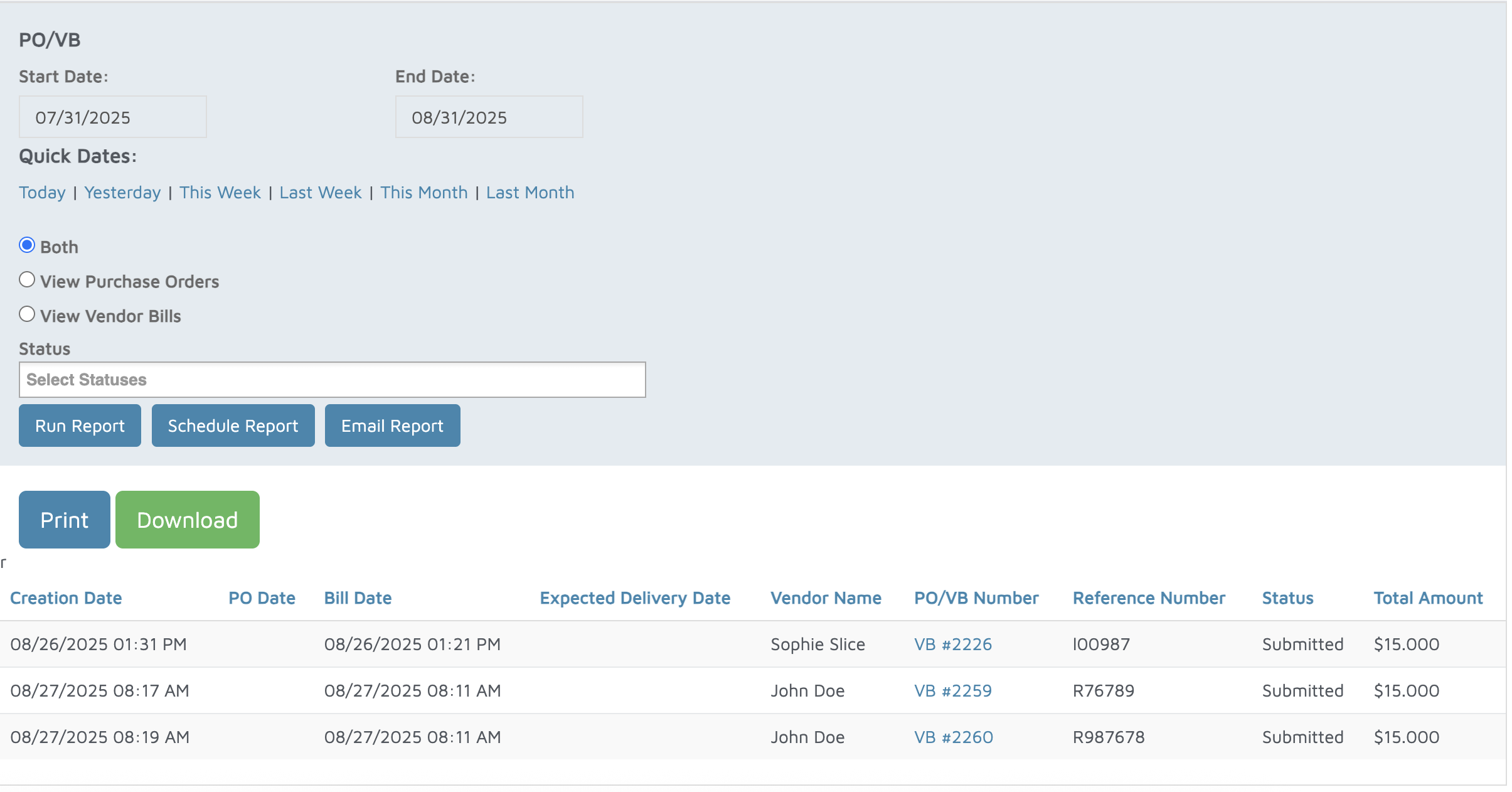The image size is (1512, 792).
Task: Choose View Purchase Orders option
Action: click(27, 280)
